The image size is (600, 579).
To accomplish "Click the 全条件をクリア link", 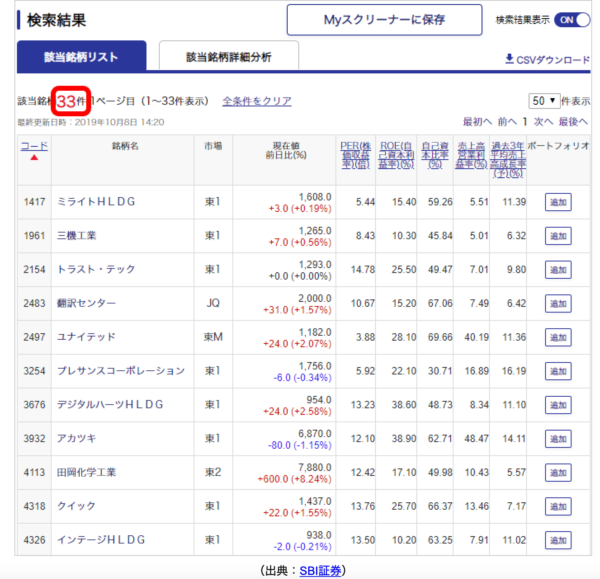I will pyautogui.click(x=256, y=101).
